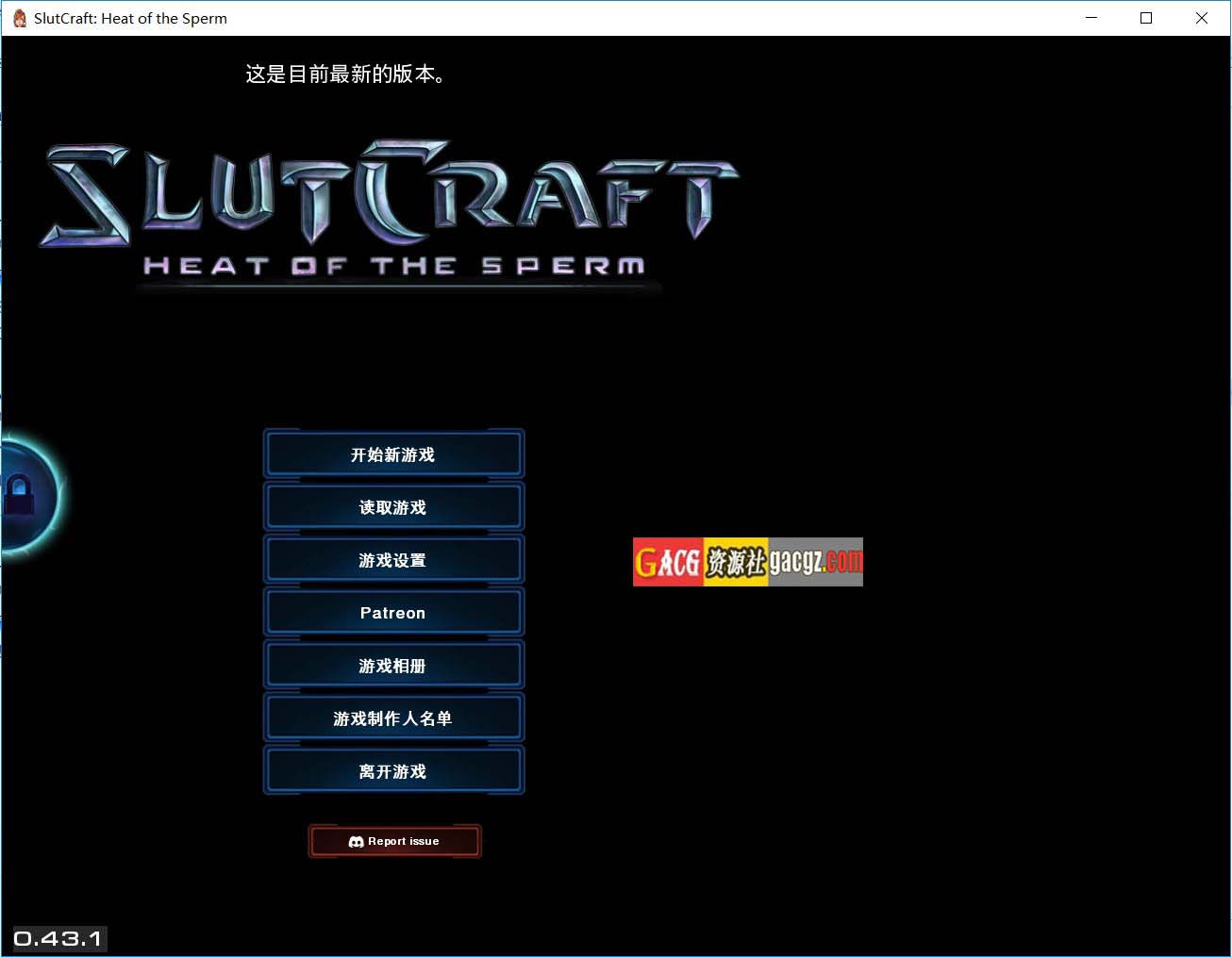The image size is (1232, 957).
Task: Minimize the game window
Action: coord(1091,18)
